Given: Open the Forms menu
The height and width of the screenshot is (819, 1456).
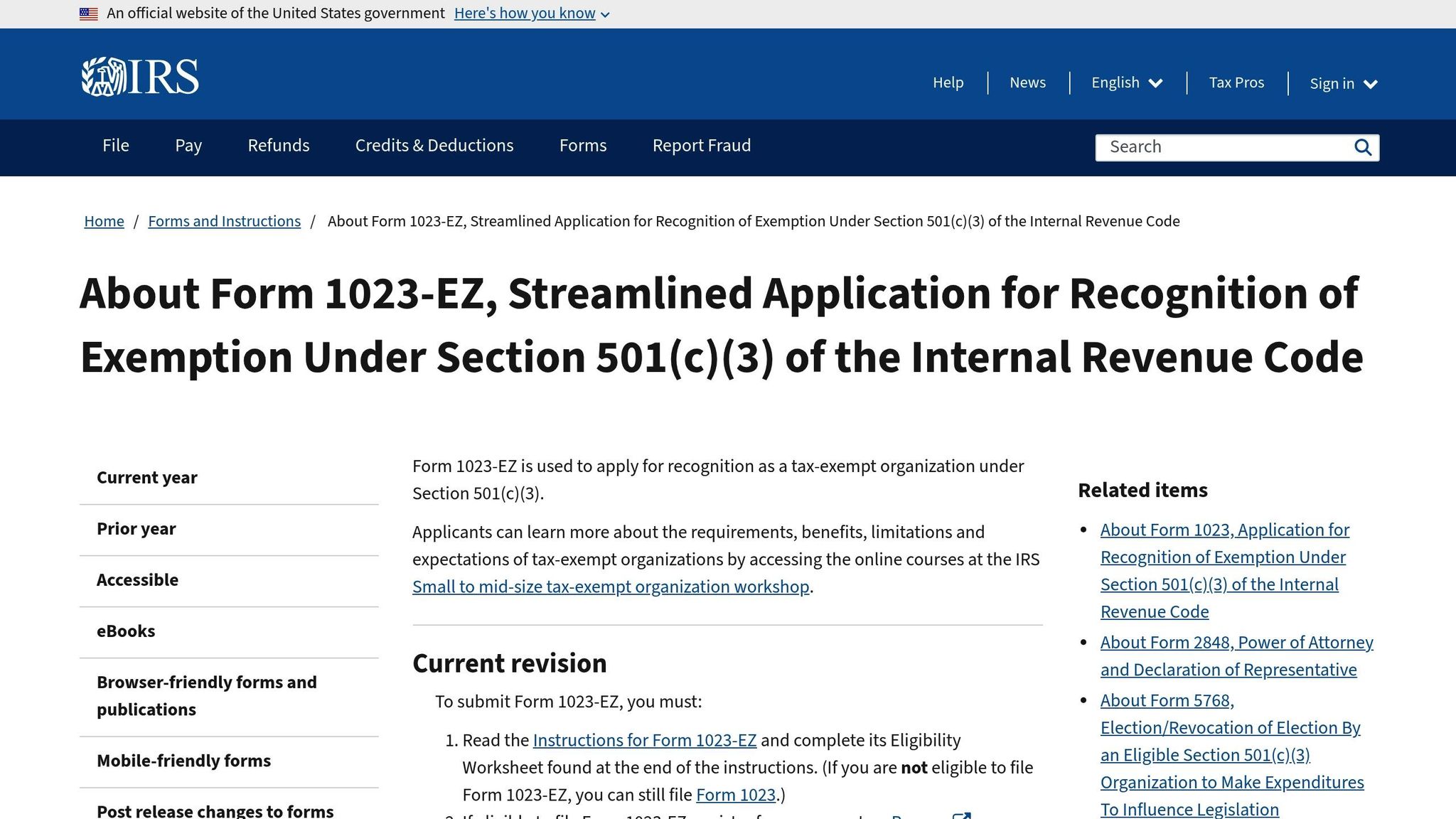Looking at the screenshot, I should pos(582,145).
